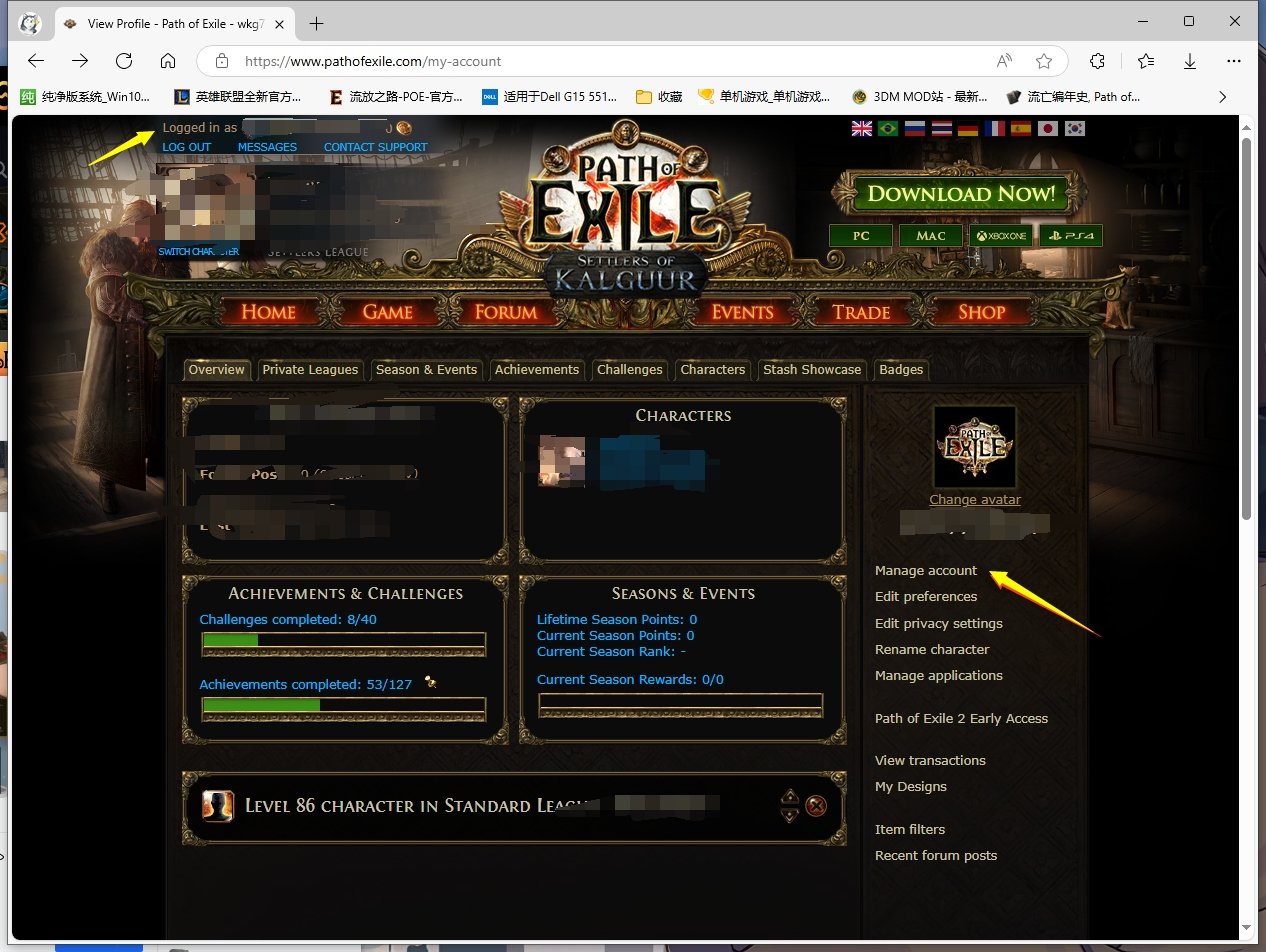Click the Path of Exile avatar thumbnail

click(975, 447)
